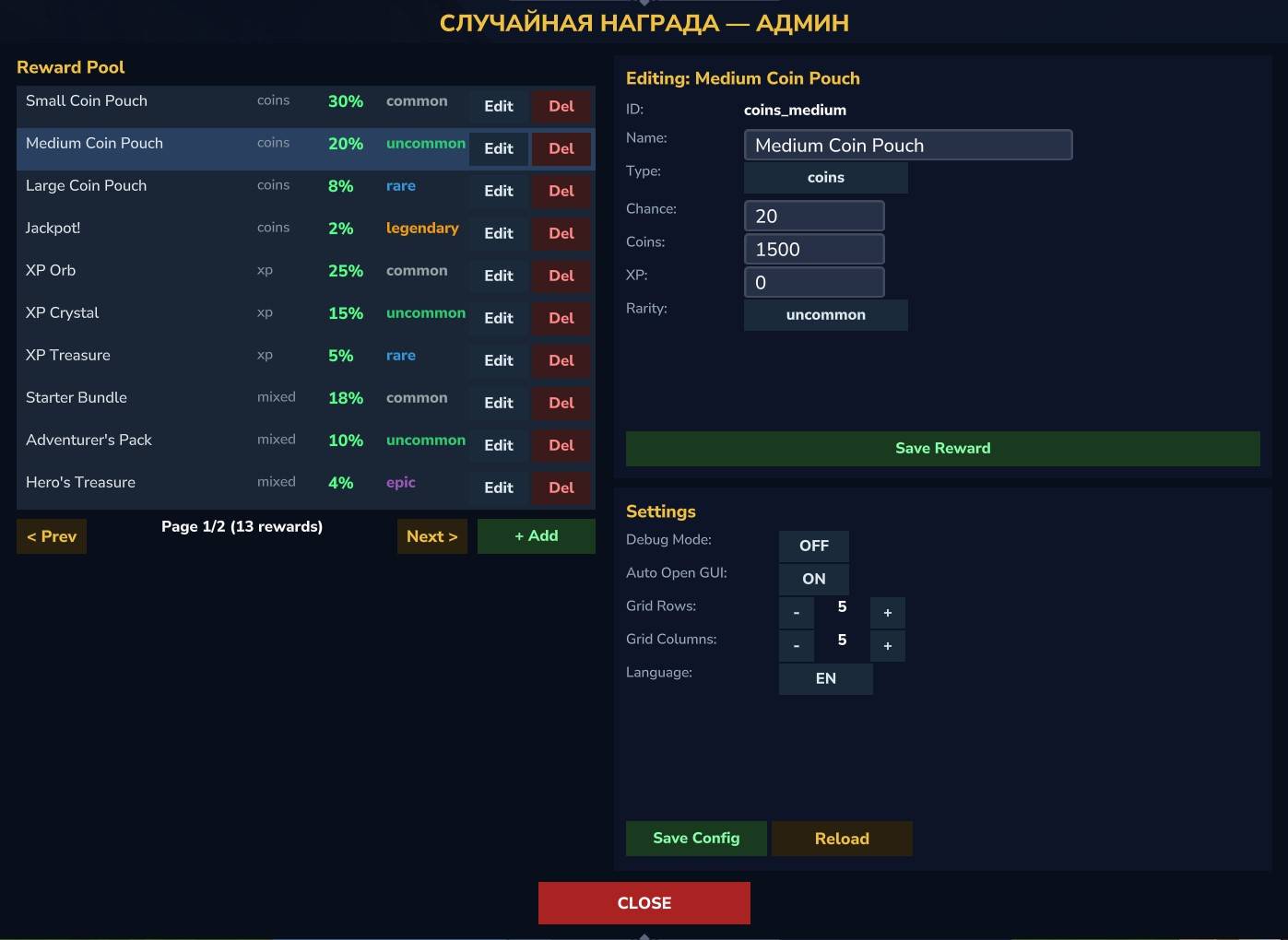Save Reward changes

pos(943,448)
